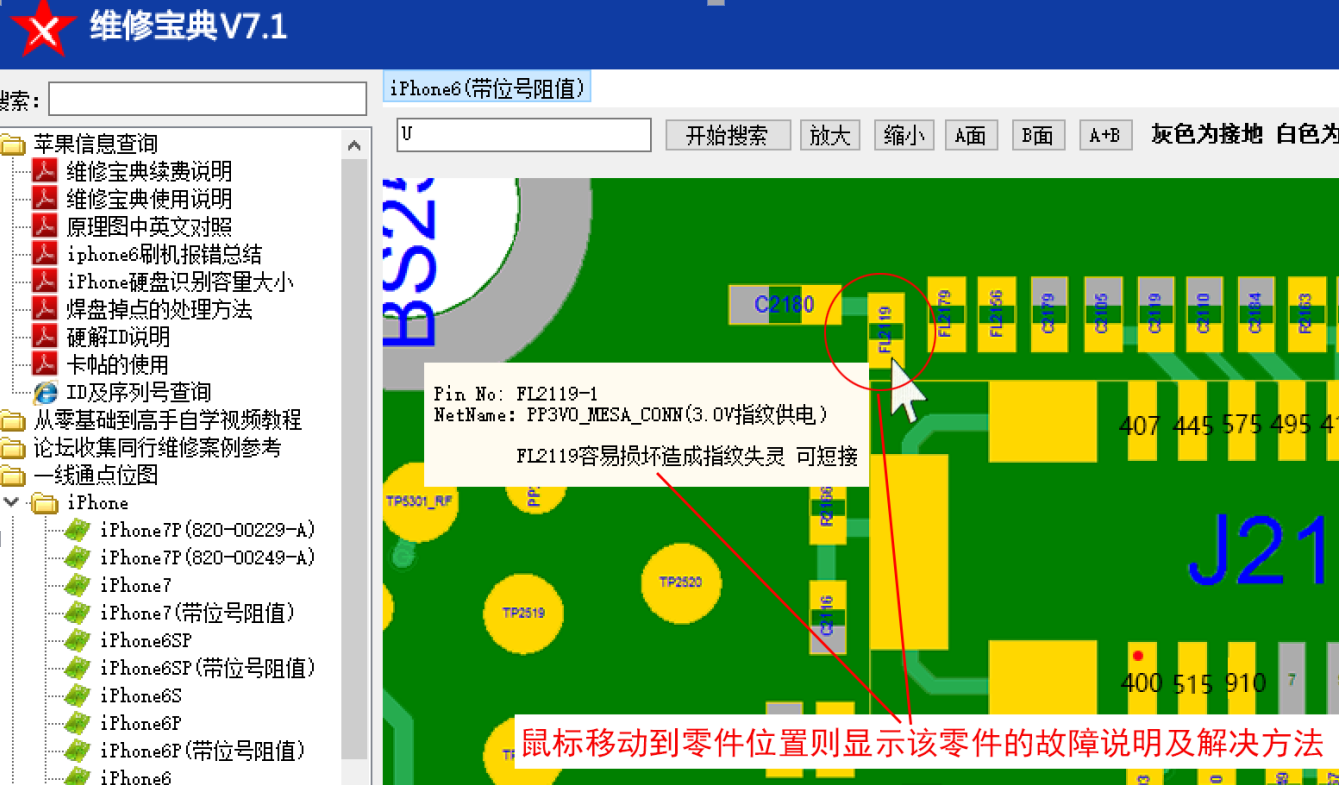The image size is (1339, 785).
Task: Click board icon for iPhone6P(带位号阻值)
Action: point(78,751)
